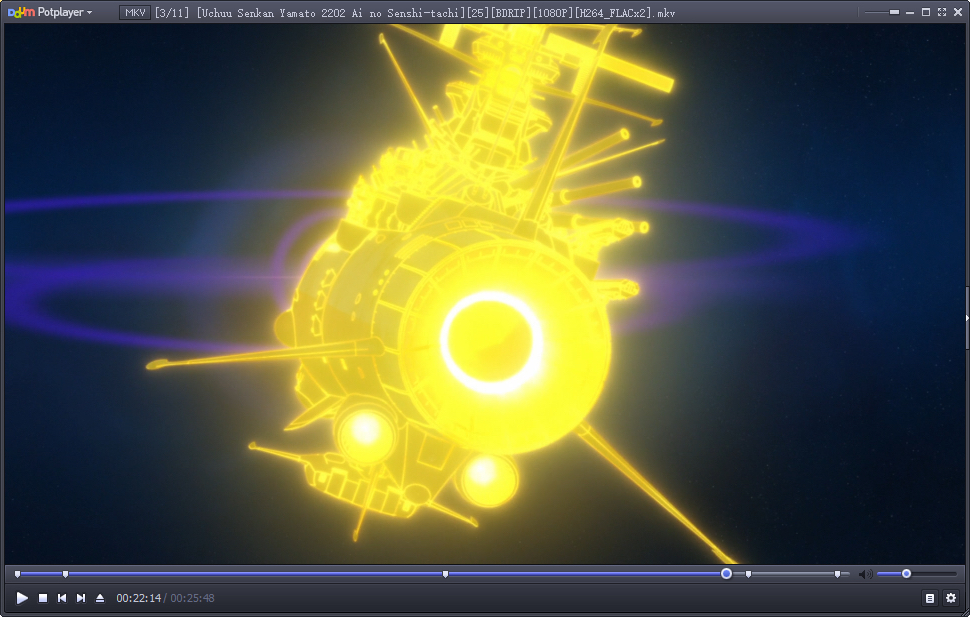Viewport: 970px width, 617px height.
Task: Open the PotPlayer main menu dropdown
Action: point(50,12)
